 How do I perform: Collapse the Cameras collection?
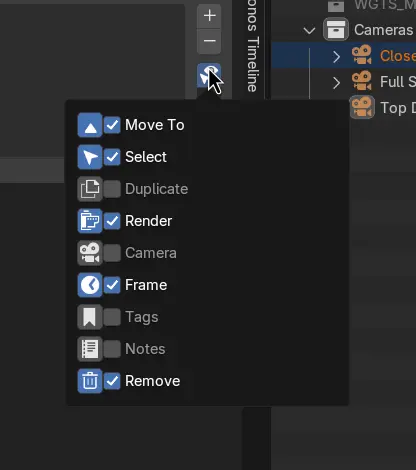click(x=310, y=31)
